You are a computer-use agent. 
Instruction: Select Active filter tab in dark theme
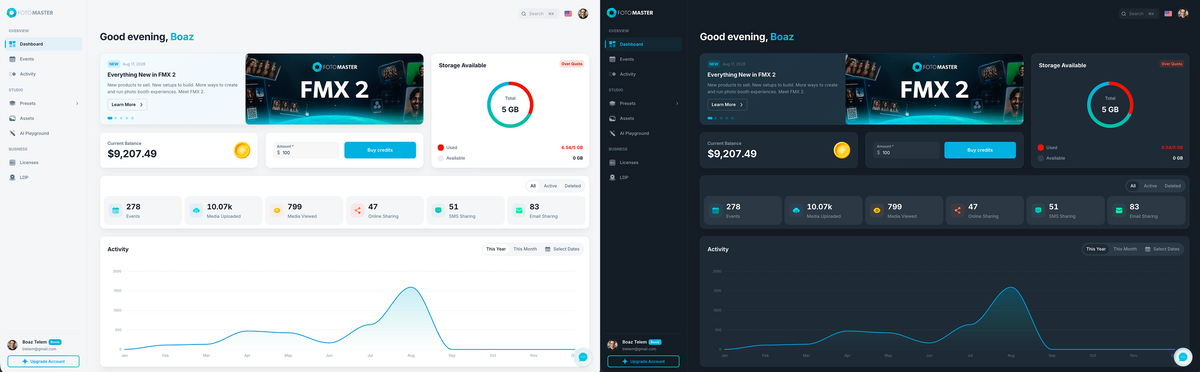coord(1150,186)
